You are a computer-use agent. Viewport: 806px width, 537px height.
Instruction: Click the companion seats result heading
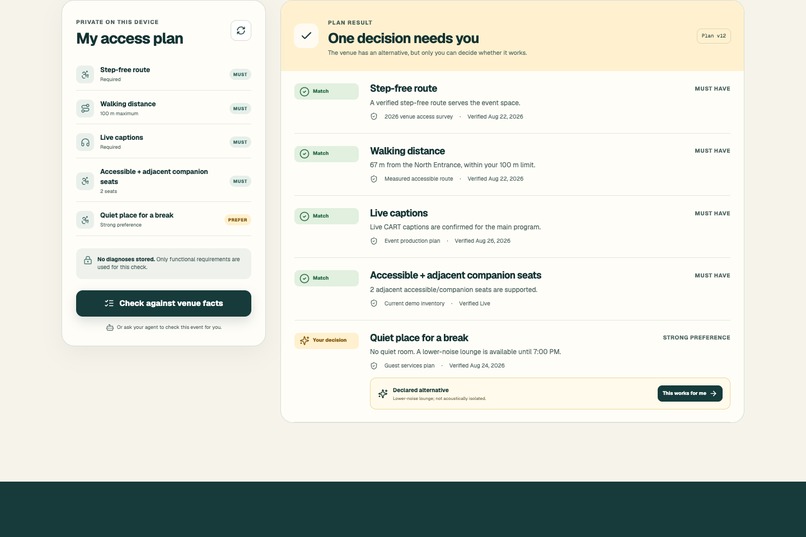455,275
